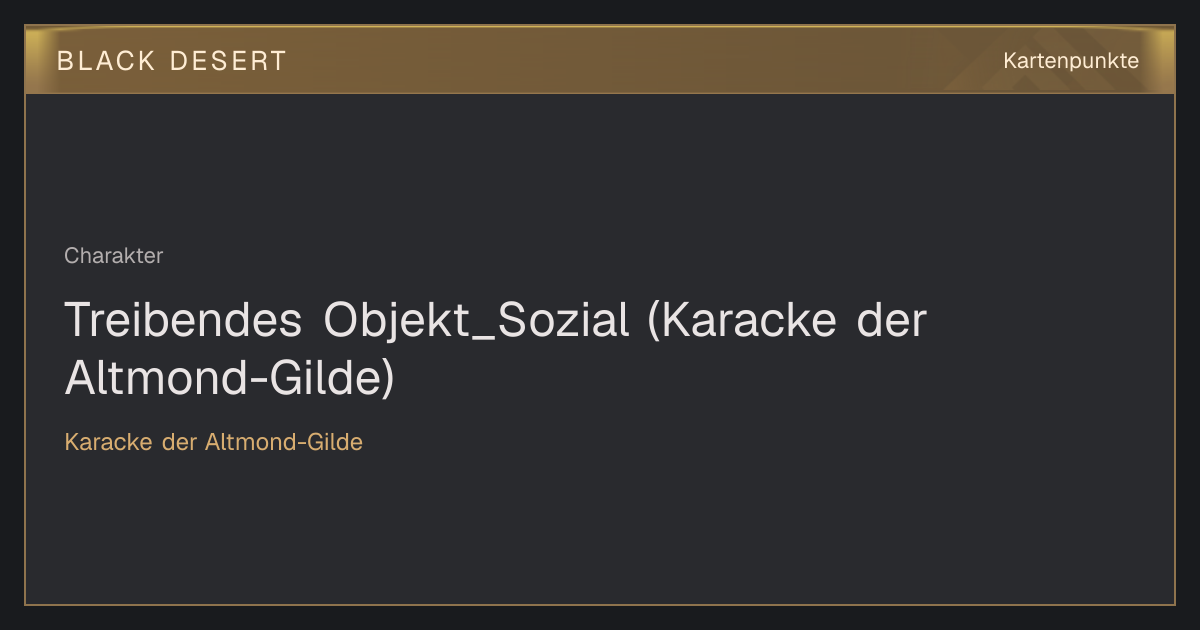The image size is (1200, 630).
Task: Click the white Altmond-Gilde) heading line
Action: (x=230, y=379)
